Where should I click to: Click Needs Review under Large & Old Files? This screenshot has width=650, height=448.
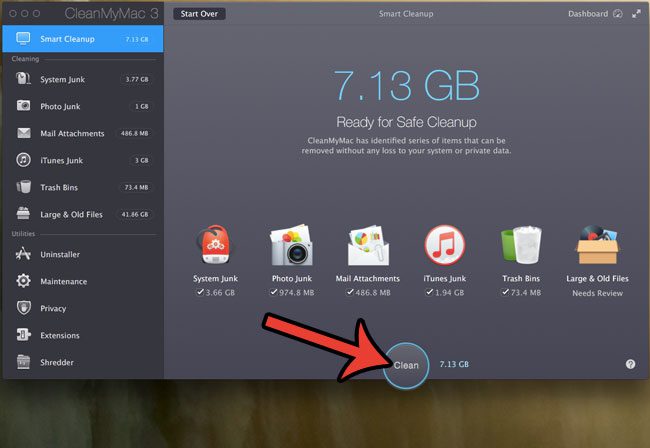click(x=597, y=293)
